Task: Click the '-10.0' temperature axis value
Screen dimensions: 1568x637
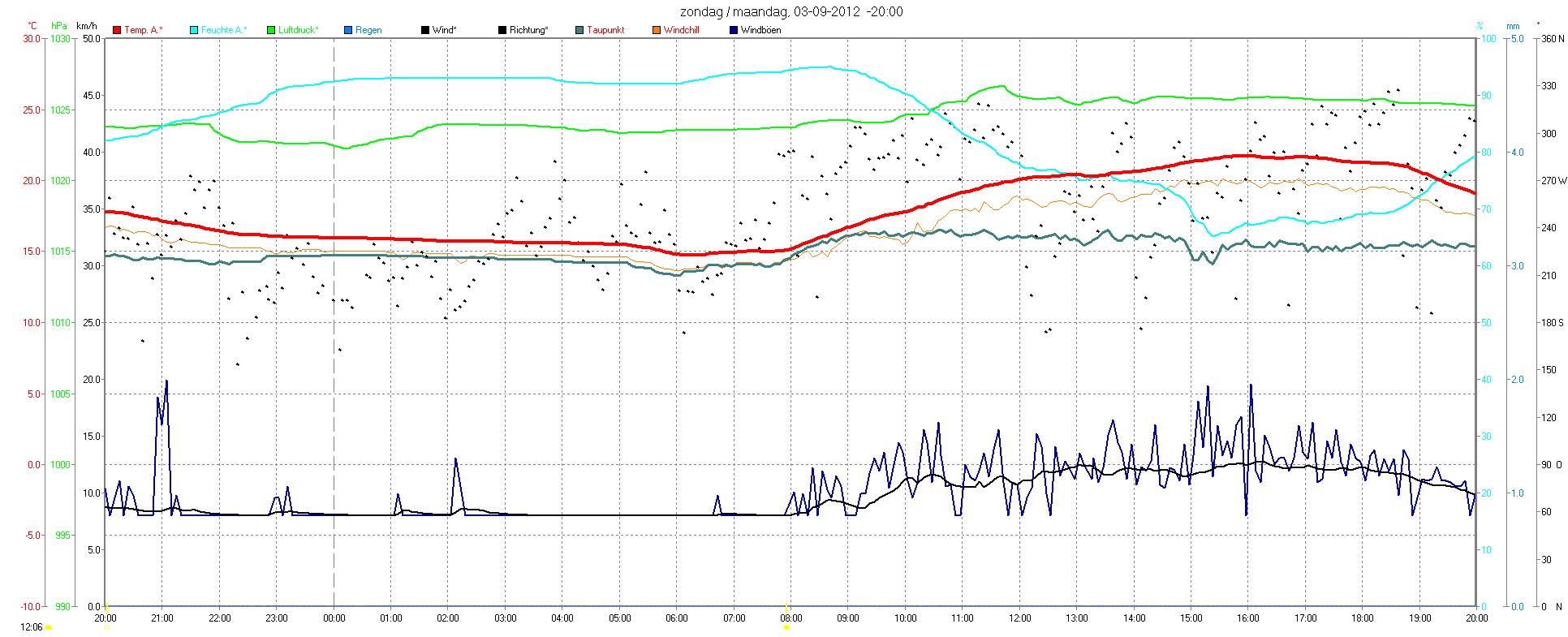Action: click(x=31, y=606)
